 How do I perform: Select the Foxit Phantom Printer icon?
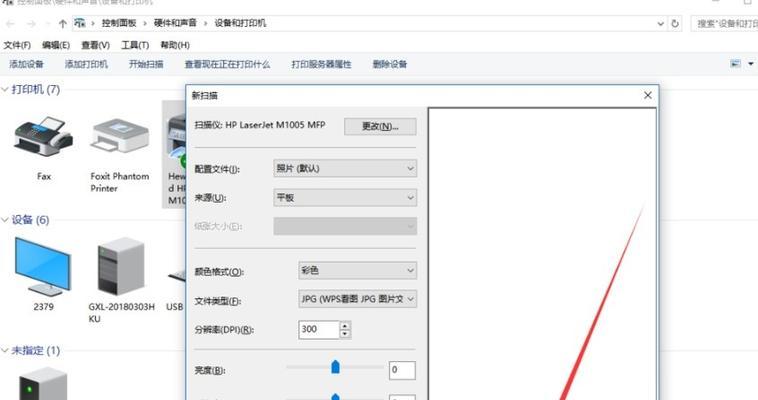pyautogui.click(x=119, y=135)
